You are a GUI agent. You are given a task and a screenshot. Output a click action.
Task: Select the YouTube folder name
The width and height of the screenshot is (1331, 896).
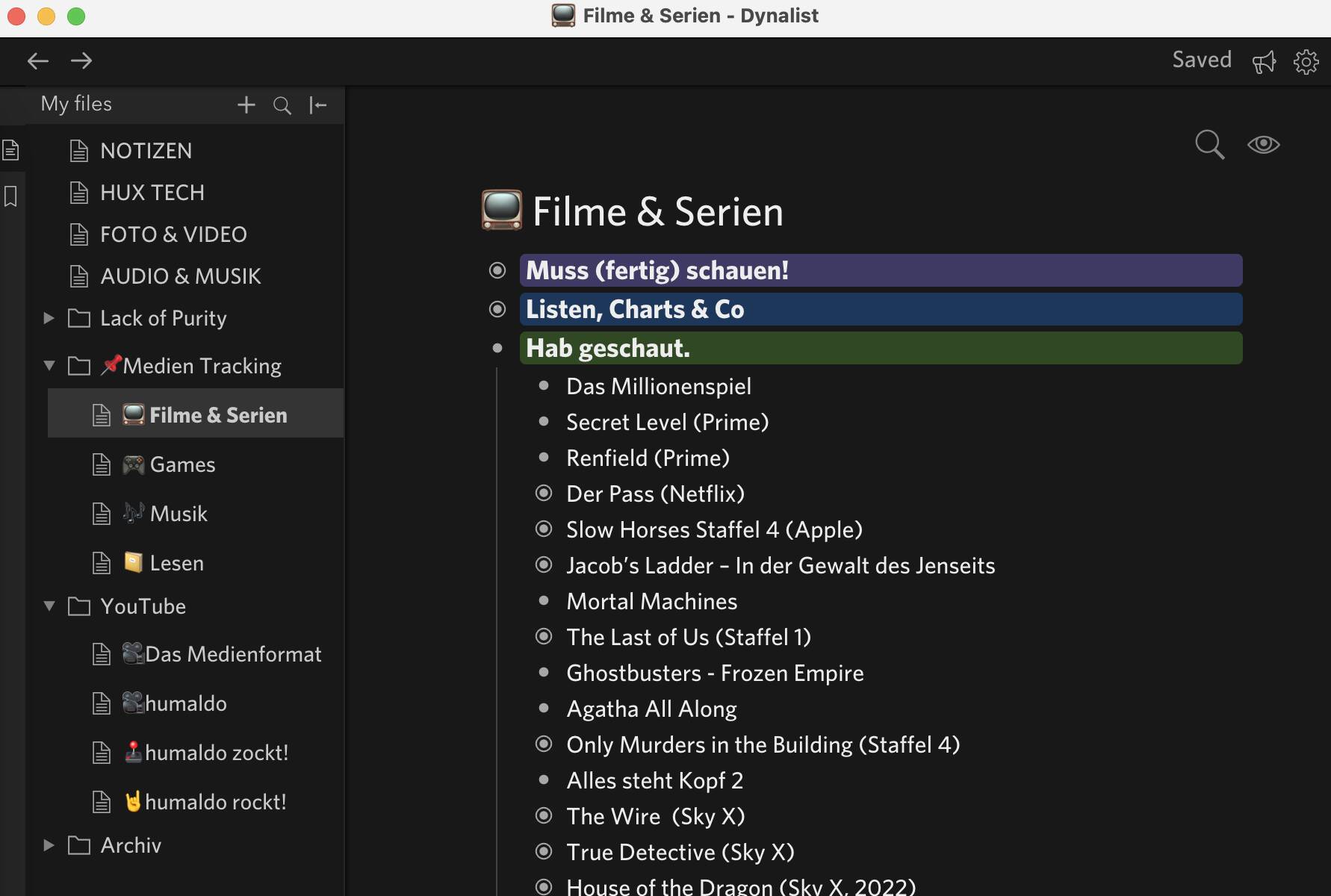(143, 606)
